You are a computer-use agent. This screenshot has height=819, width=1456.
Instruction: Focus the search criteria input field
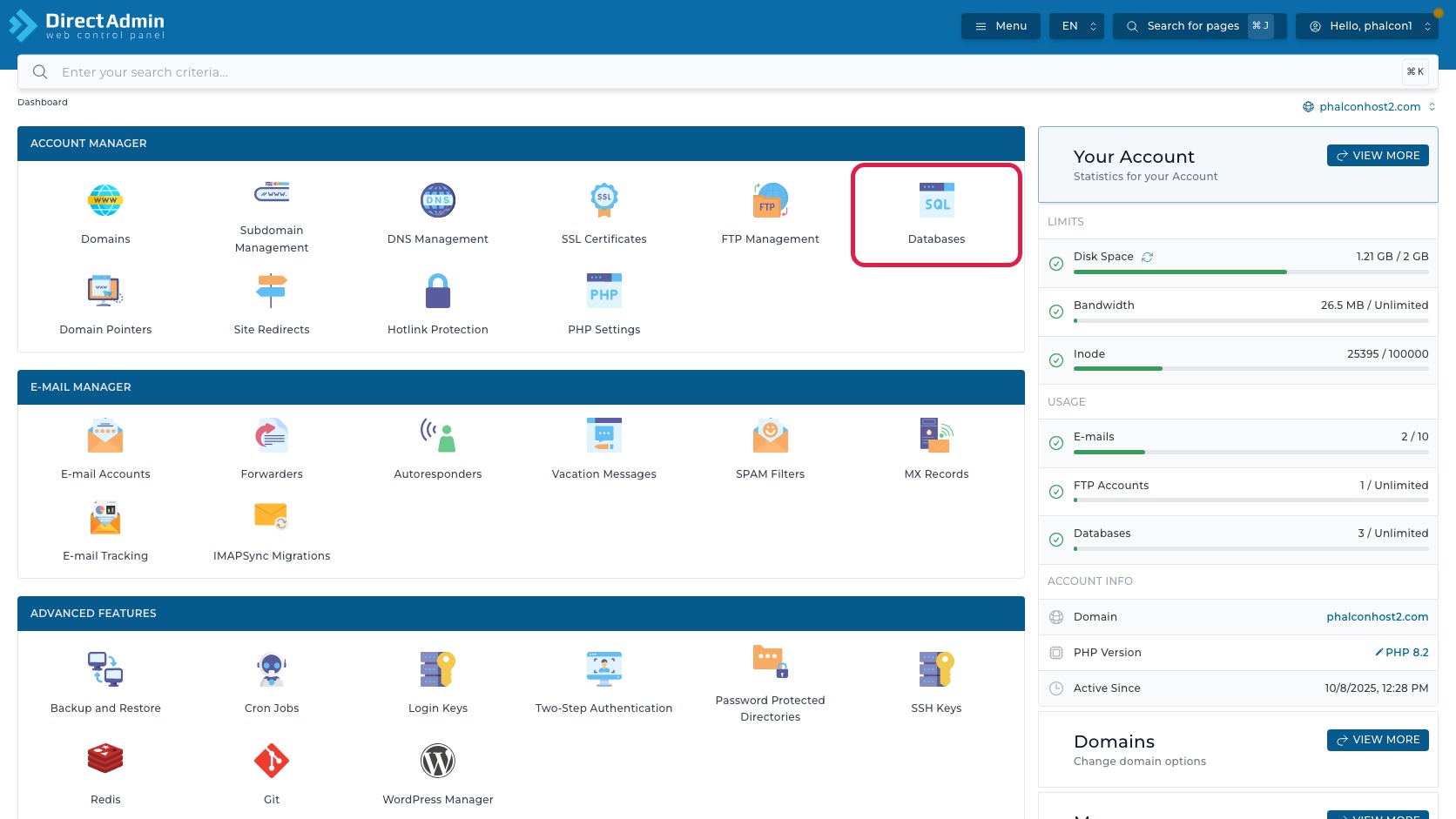728,72
